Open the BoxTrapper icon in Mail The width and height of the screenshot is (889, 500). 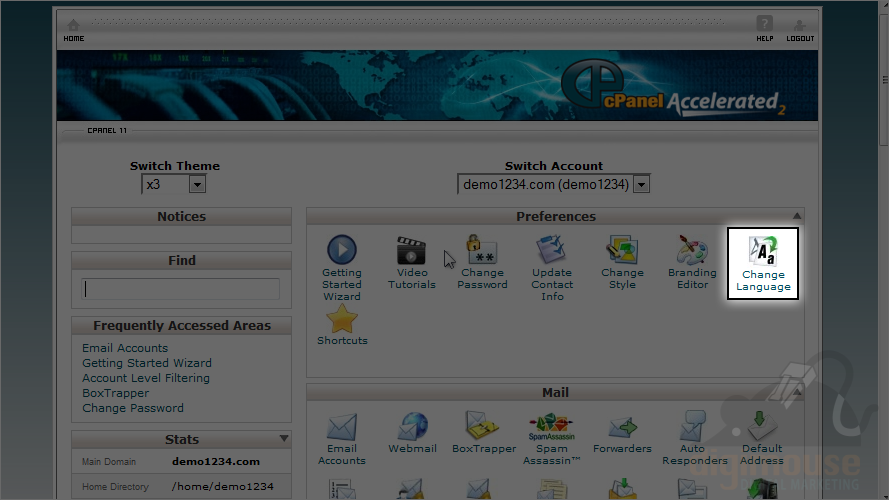pyautogui.click(x=484, y=433)
